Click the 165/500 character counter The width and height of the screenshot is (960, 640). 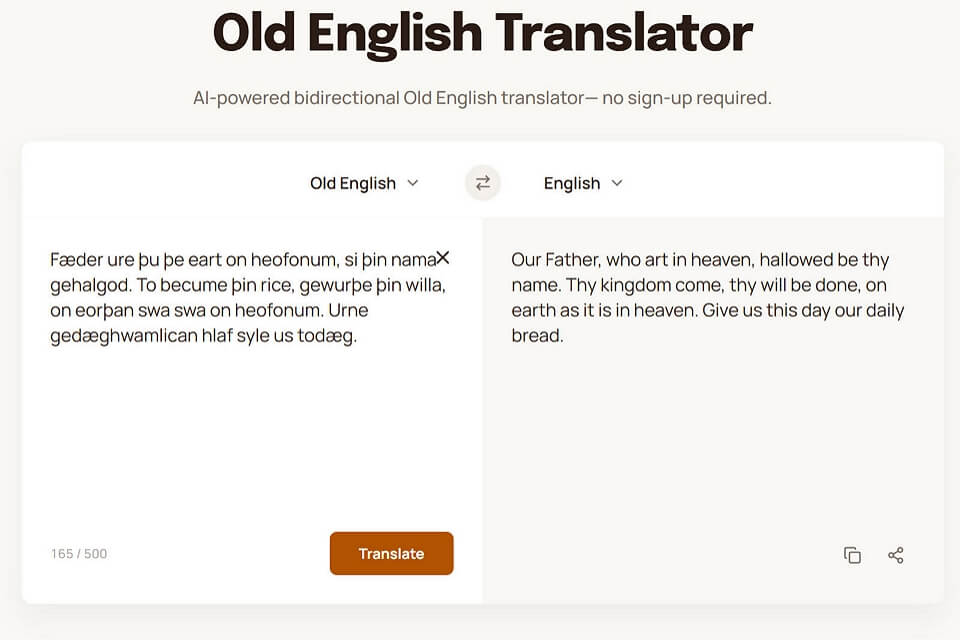[77, 553]
